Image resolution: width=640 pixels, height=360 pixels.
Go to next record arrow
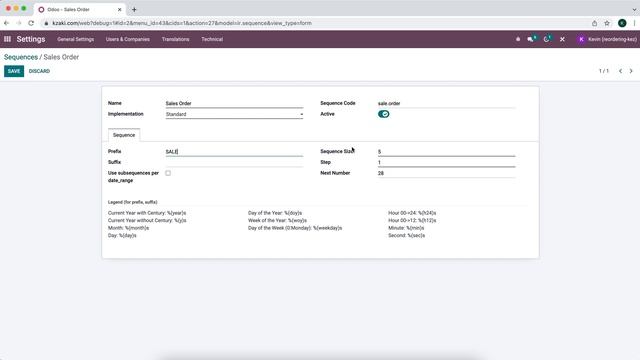631,71
